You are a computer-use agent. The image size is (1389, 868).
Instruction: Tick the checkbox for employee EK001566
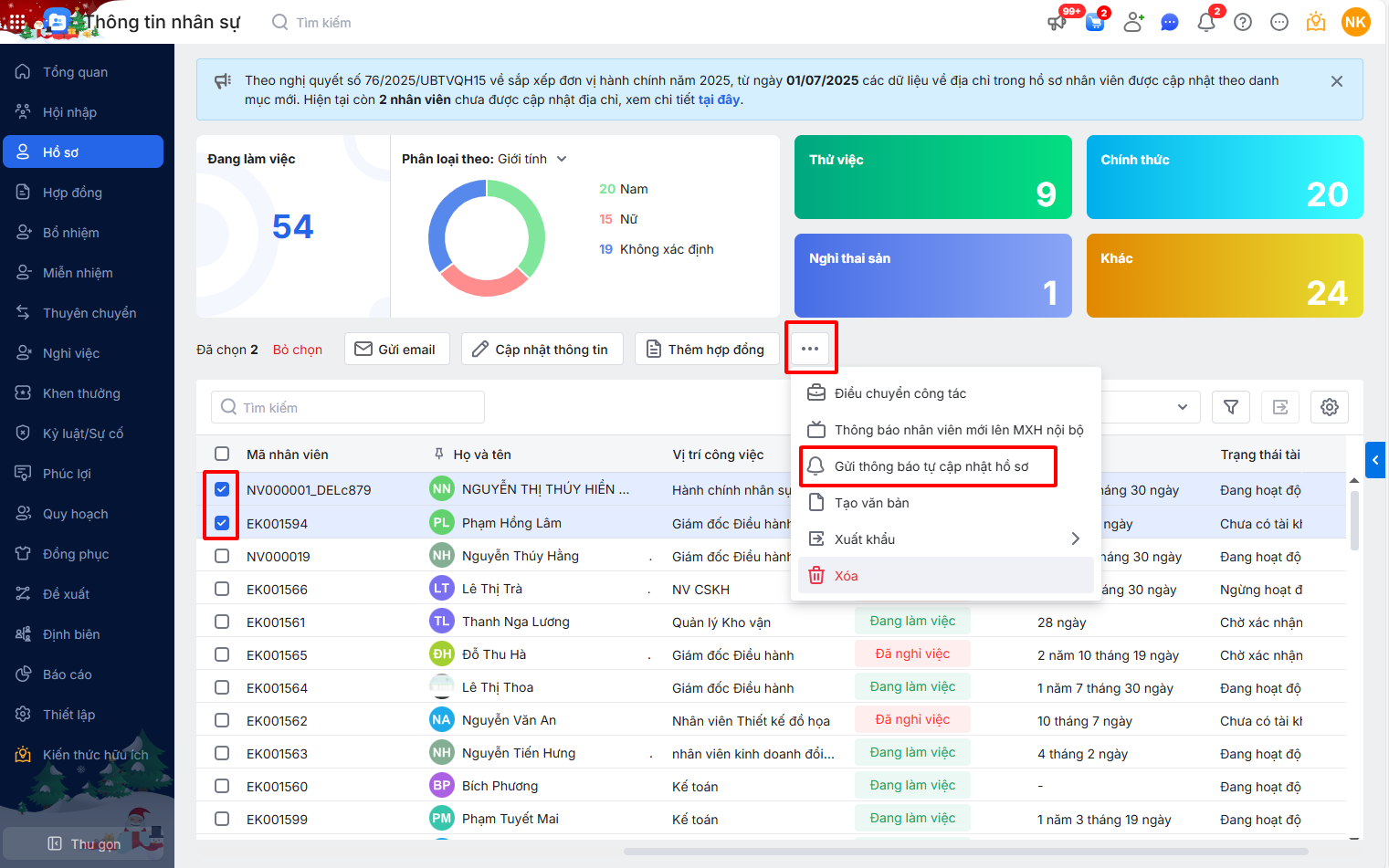tap(222, 589)
